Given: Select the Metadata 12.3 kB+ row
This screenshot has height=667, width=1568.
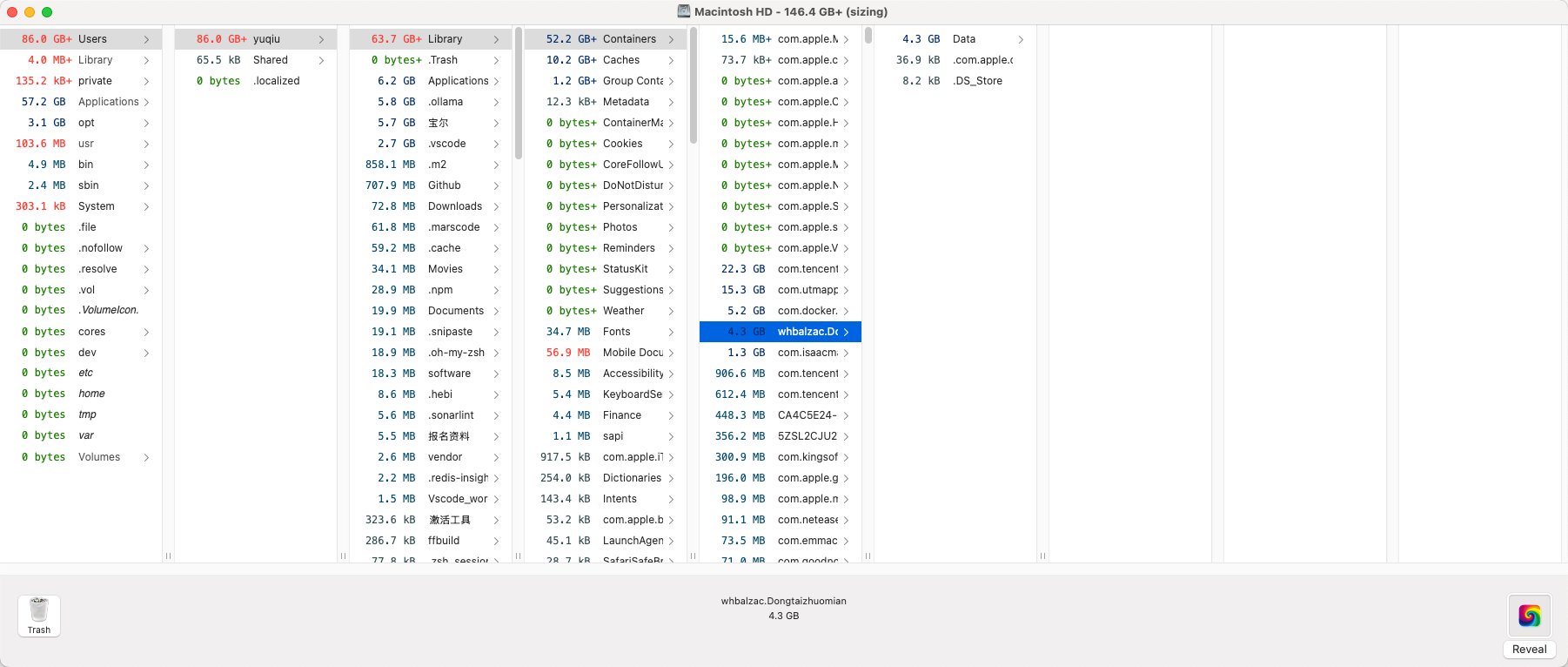Looking at the screenshot, I should (x=606, y=102).
